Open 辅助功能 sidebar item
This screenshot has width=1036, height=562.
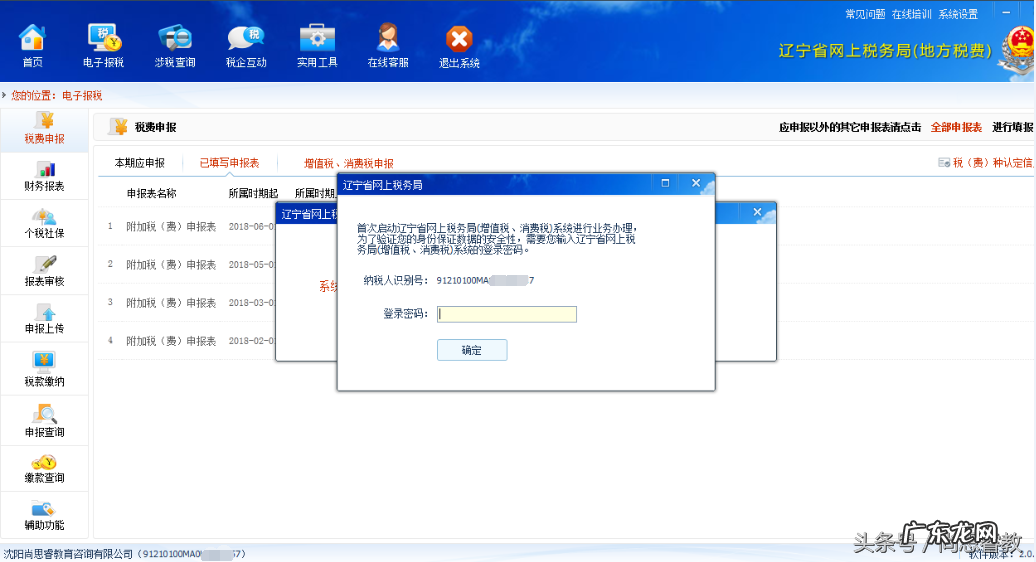pyautogui.click(x=44, y=516)
